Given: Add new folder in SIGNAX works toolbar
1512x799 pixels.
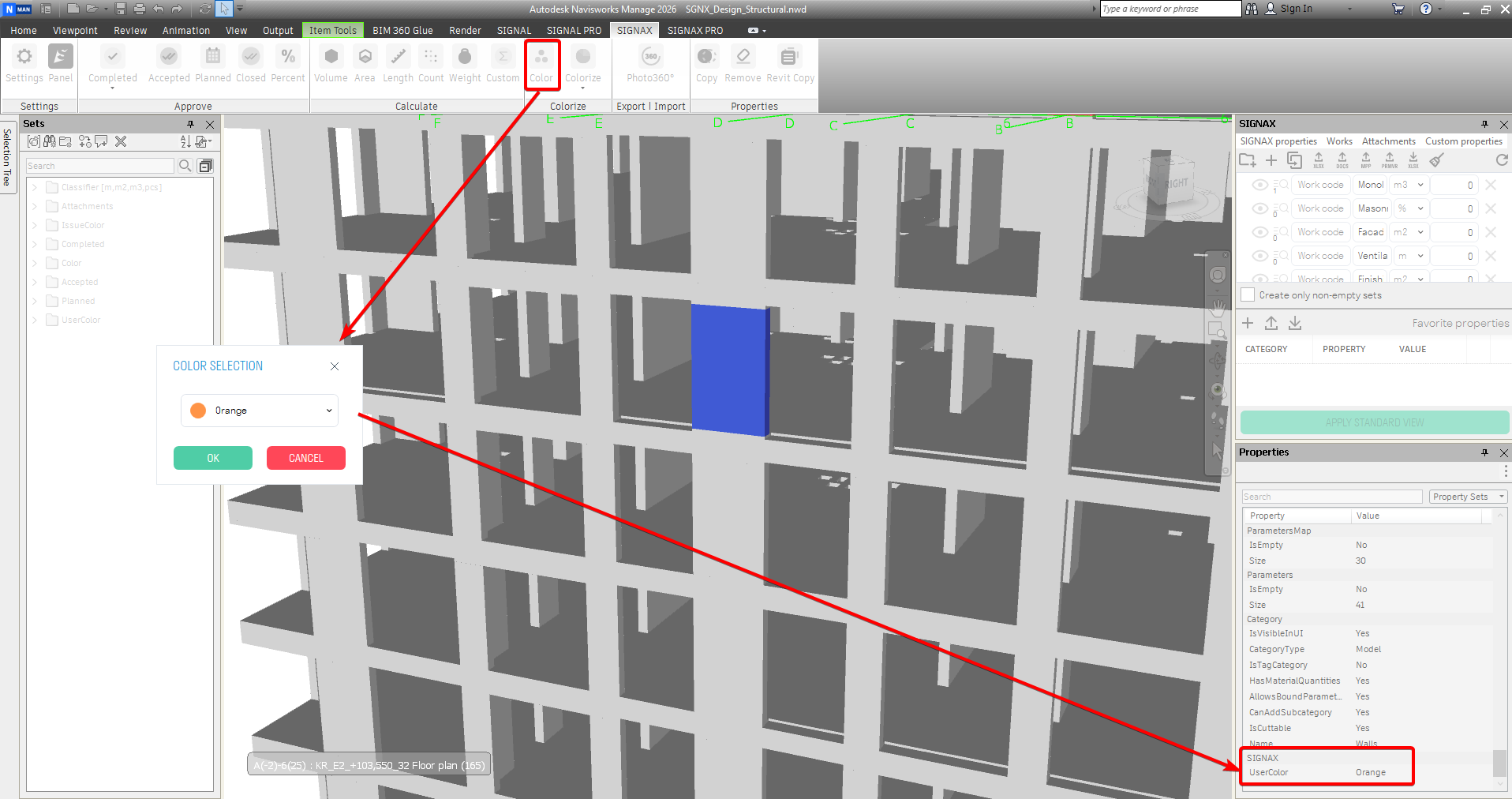Looking at the screenshot, I should (1247, 160).
